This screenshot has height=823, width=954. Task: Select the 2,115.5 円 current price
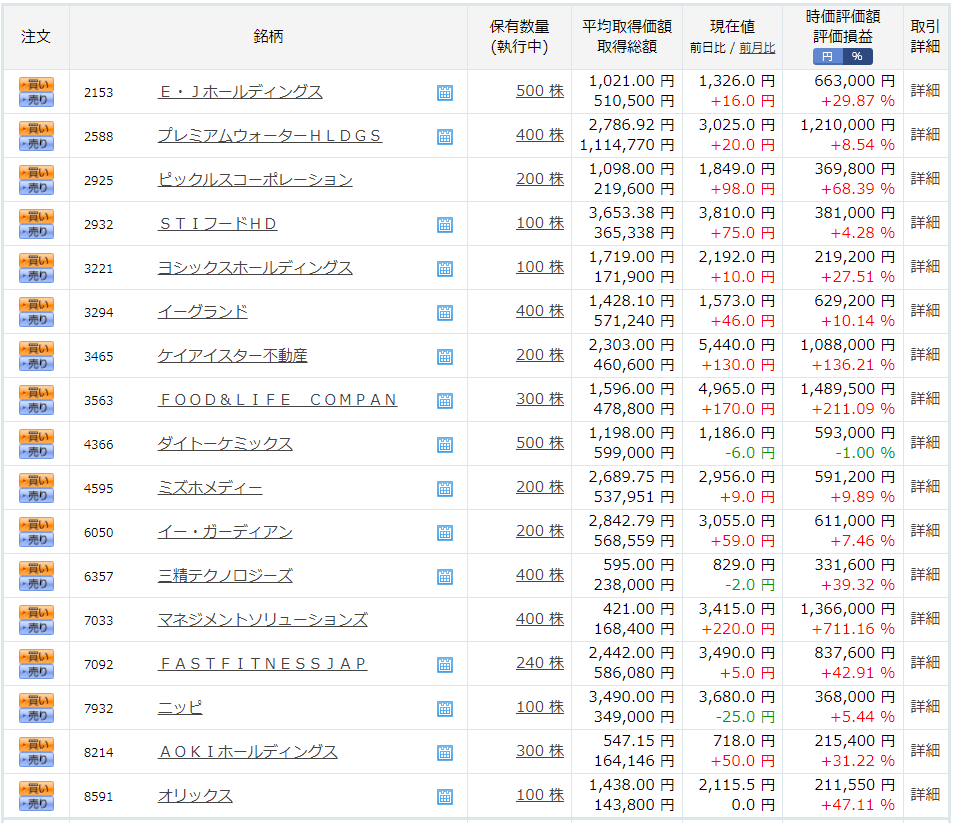pyautogui.click(x=737, y=785)
